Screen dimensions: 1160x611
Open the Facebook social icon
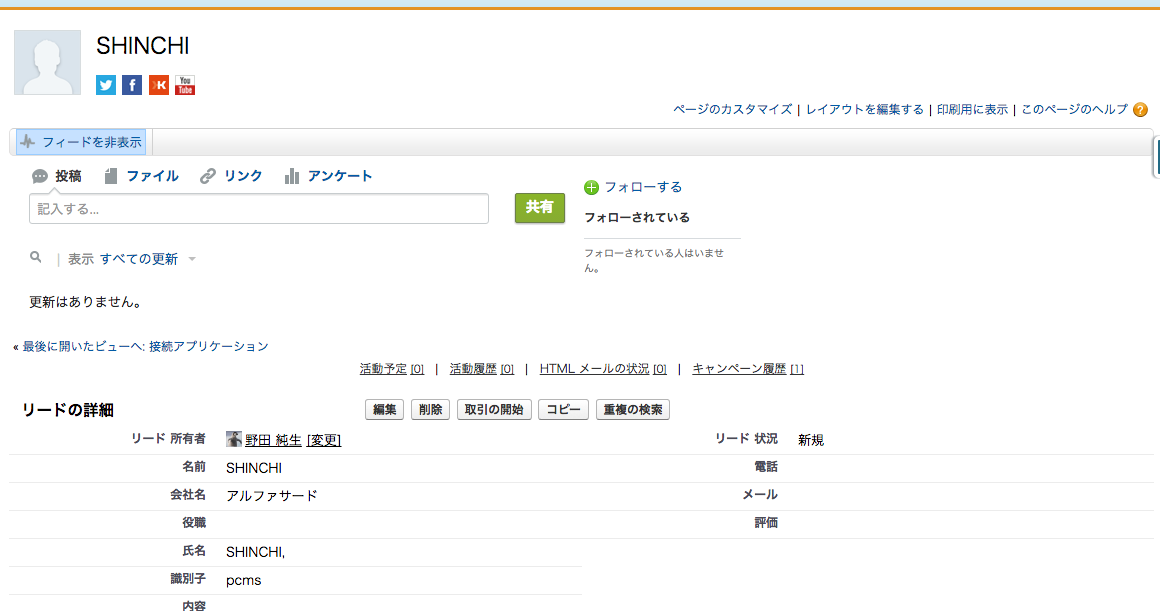coord(132,85)
